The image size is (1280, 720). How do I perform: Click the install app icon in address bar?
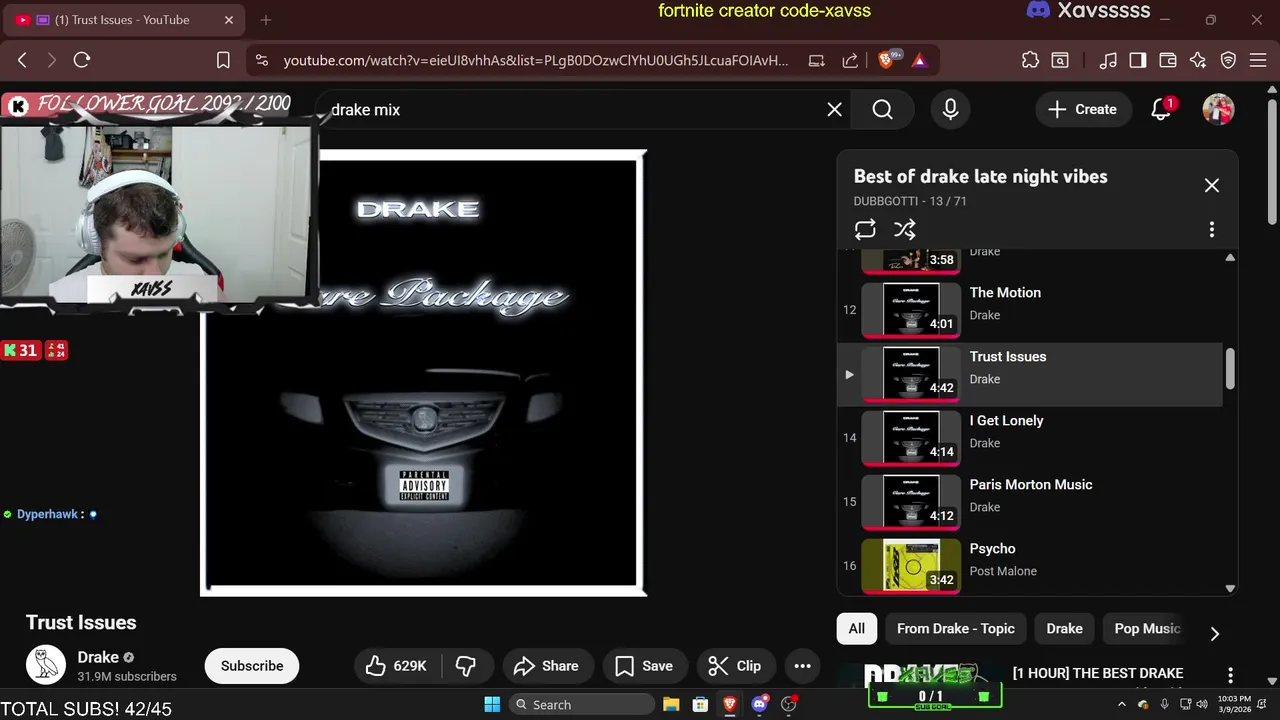click(x=816, y=60)
